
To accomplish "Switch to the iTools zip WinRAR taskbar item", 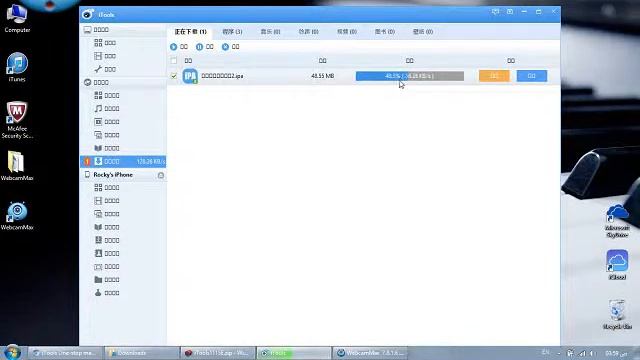I will point(218,353).
